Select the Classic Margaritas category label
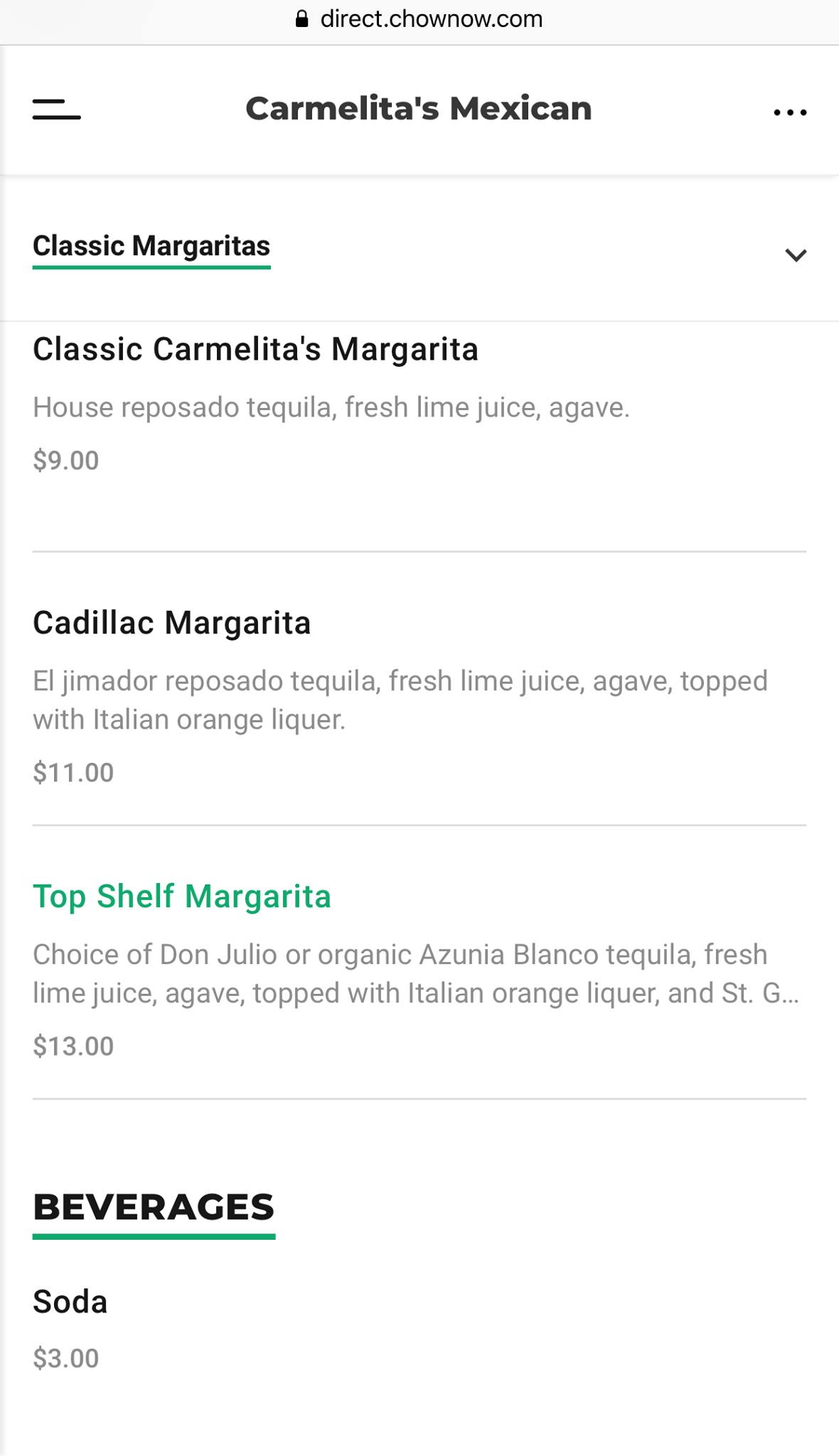This screenshot has height=1456, width=839. pyautogui.click(x=151, y=246)
